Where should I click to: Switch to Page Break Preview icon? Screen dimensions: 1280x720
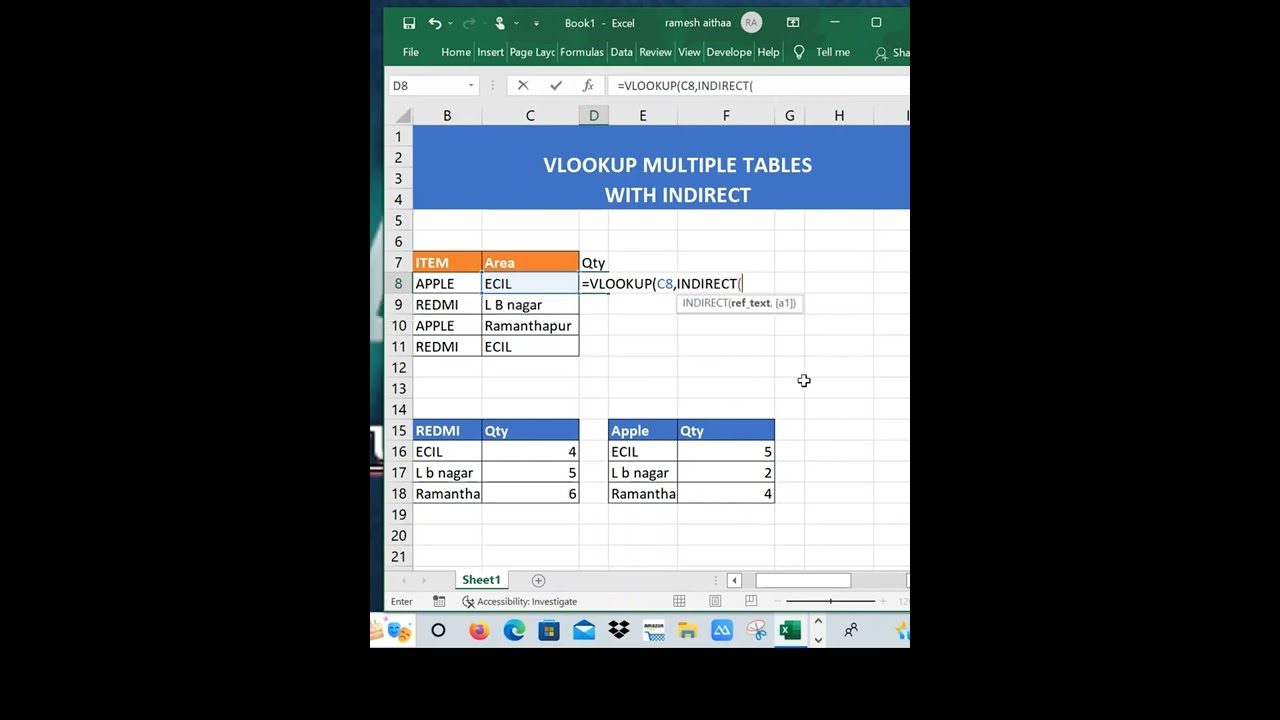pyautogui.click(x=751, y=601)
